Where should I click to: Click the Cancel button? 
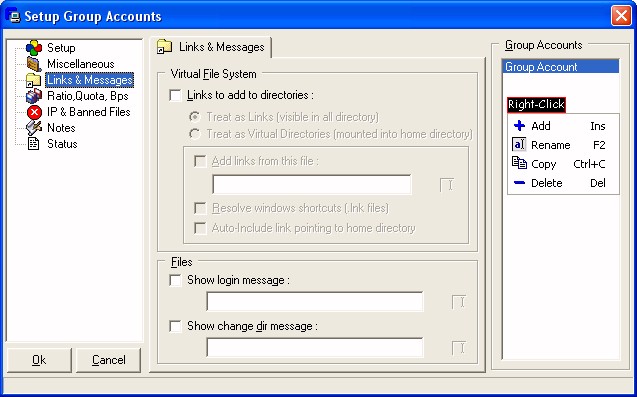(x=108, y=360)
